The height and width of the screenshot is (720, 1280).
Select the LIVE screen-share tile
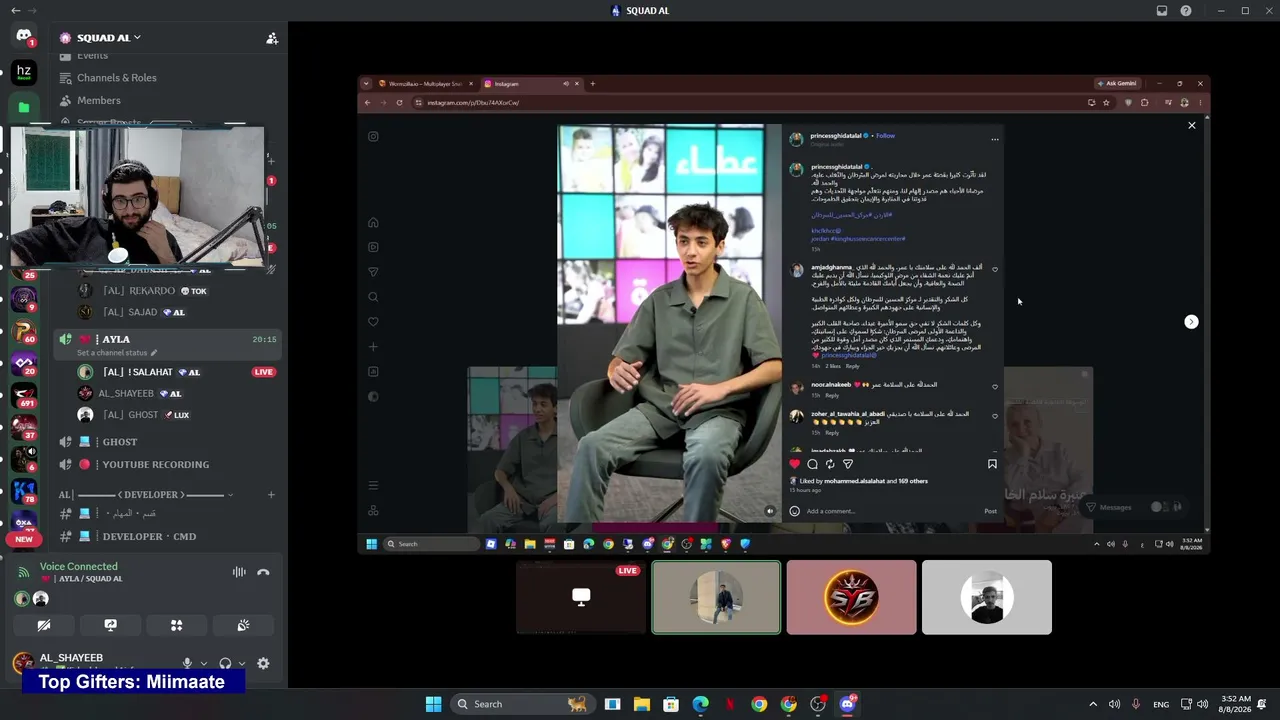pyautogui.click(x=581, y=597)
